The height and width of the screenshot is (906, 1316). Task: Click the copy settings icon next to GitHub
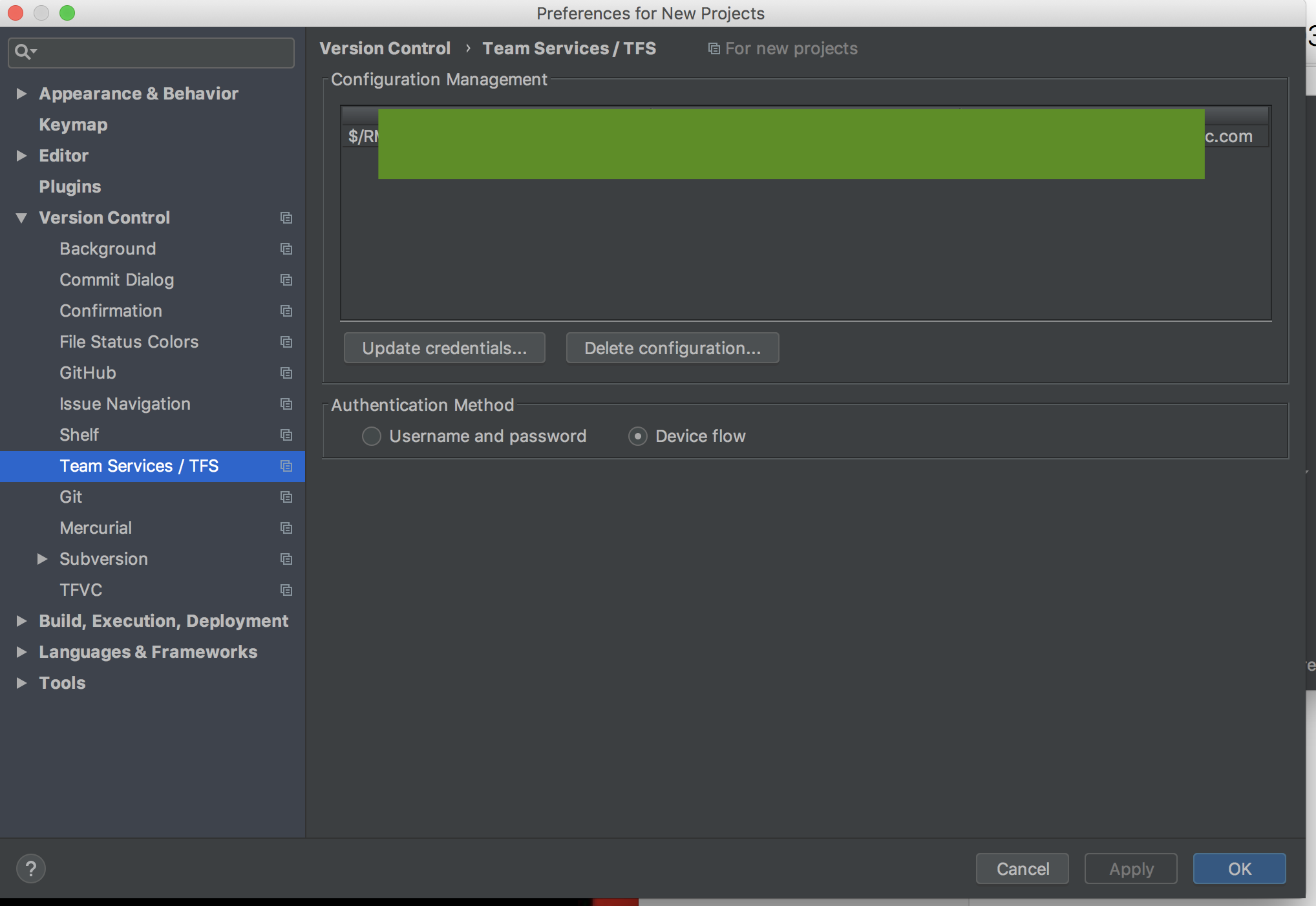tap(286, 373)
